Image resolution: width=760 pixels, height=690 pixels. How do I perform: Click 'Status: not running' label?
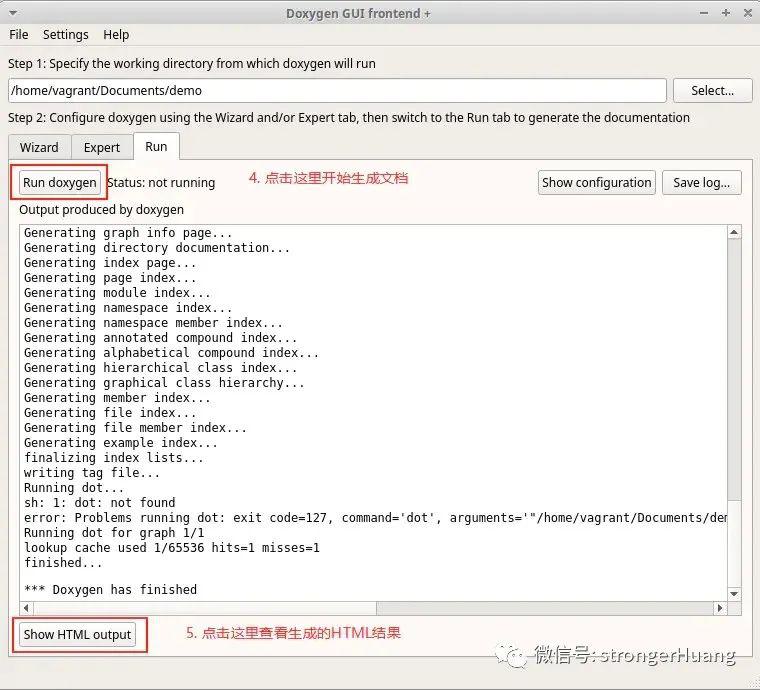click(161, 183)
